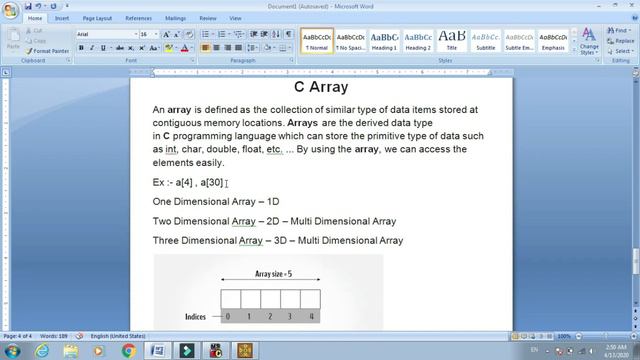
Task: Align text to the right
Action: pyautogui.click(x=227, y=48)
